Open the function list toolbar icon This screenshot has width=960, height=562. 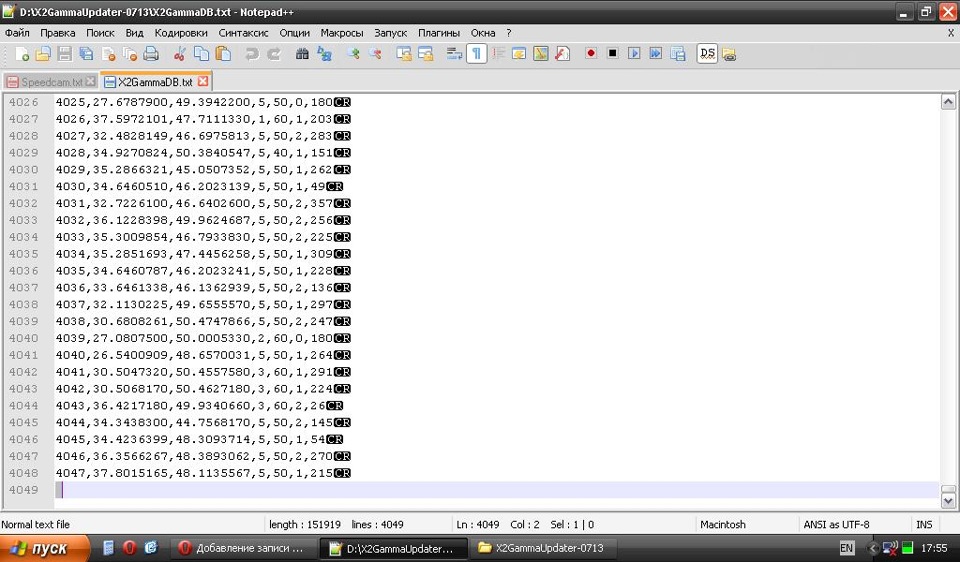coord(562,54)
